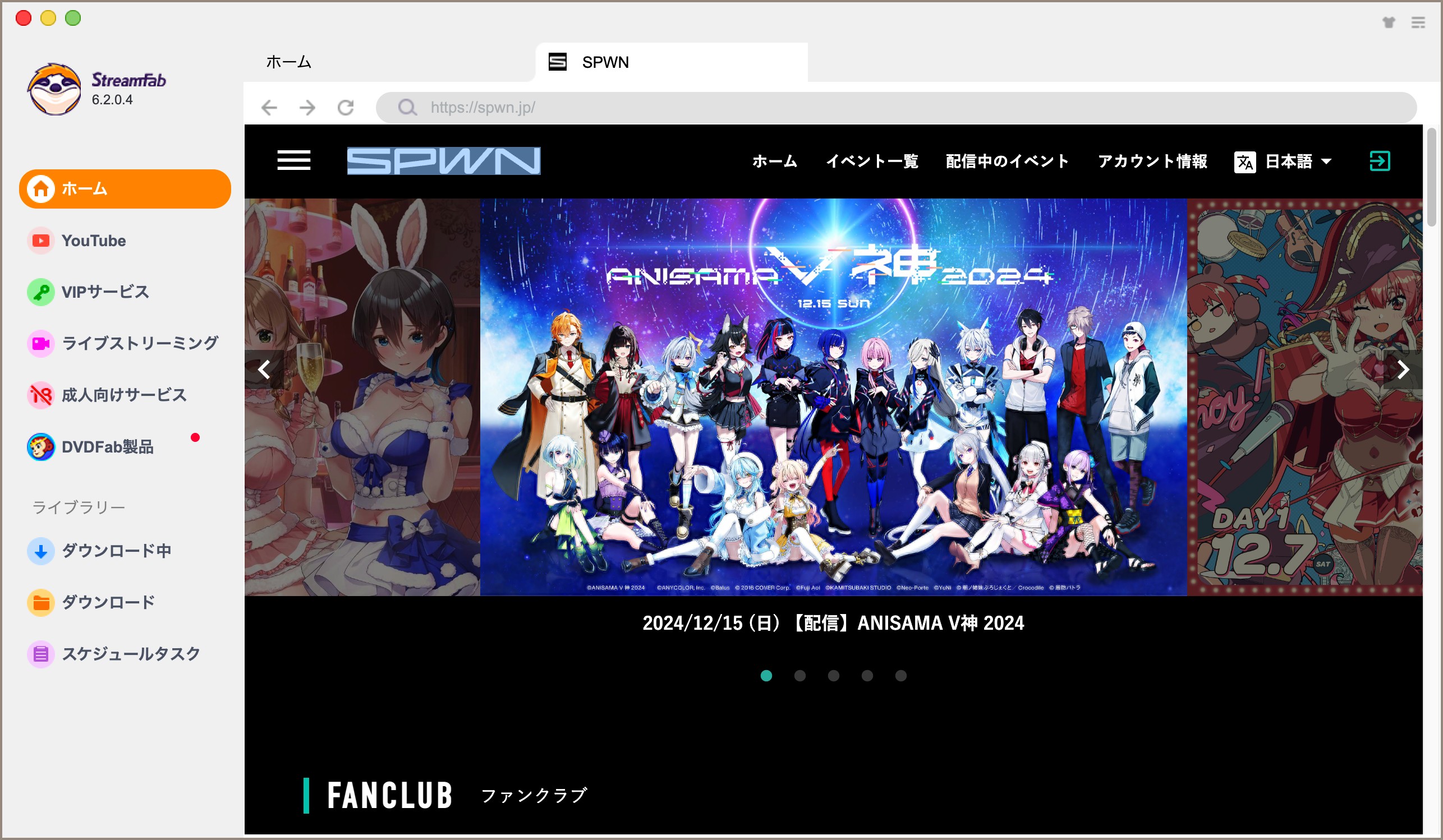This screenshot has width=1443, height=840.
Task: Open the app menu icon top right
Action: click(1418, 22)
